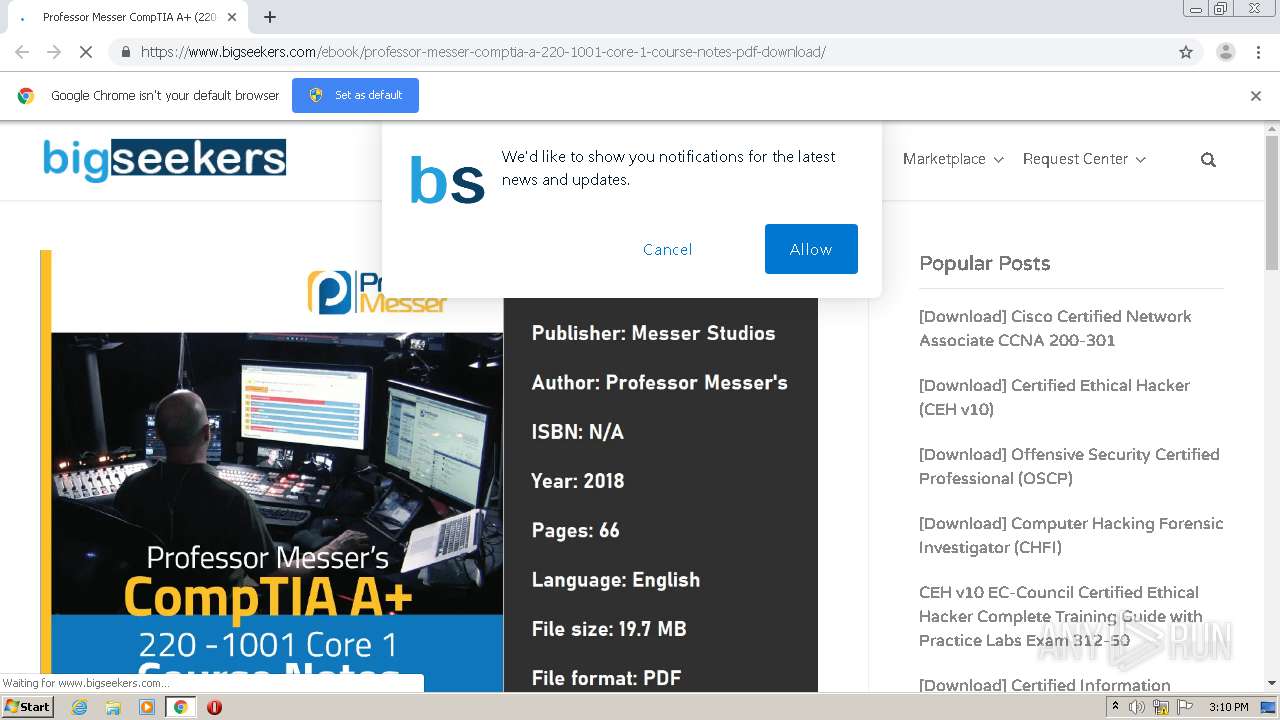
Task: Dismiss the default browser infobar
Action: pos(1256,96)
